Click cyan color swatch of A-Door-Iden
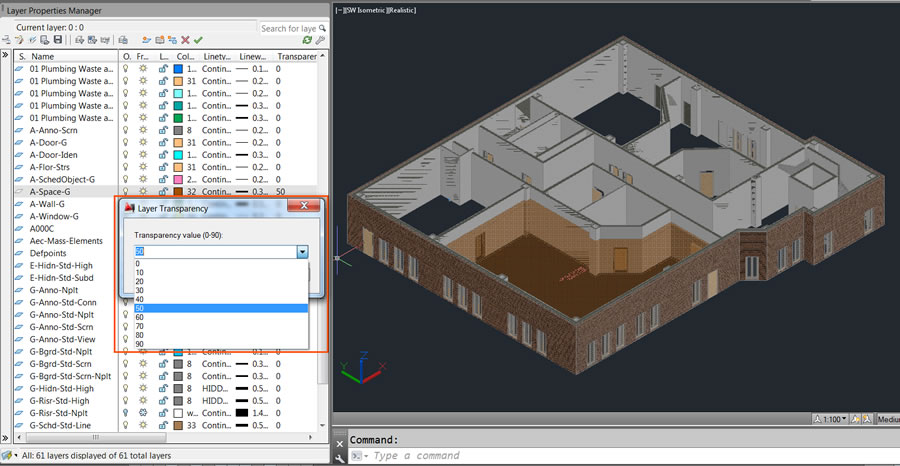This screenshot has height=466, width=900. (178, 155)
